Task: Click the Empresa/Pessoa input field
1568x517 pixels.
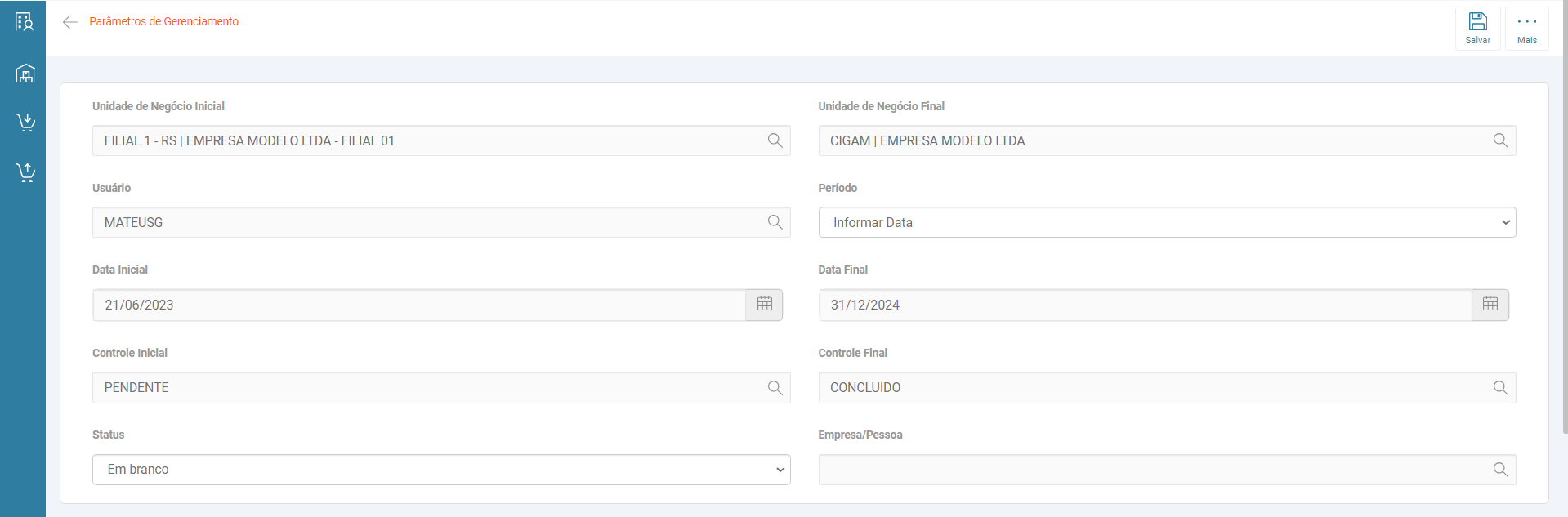Action: (1152, 470)
